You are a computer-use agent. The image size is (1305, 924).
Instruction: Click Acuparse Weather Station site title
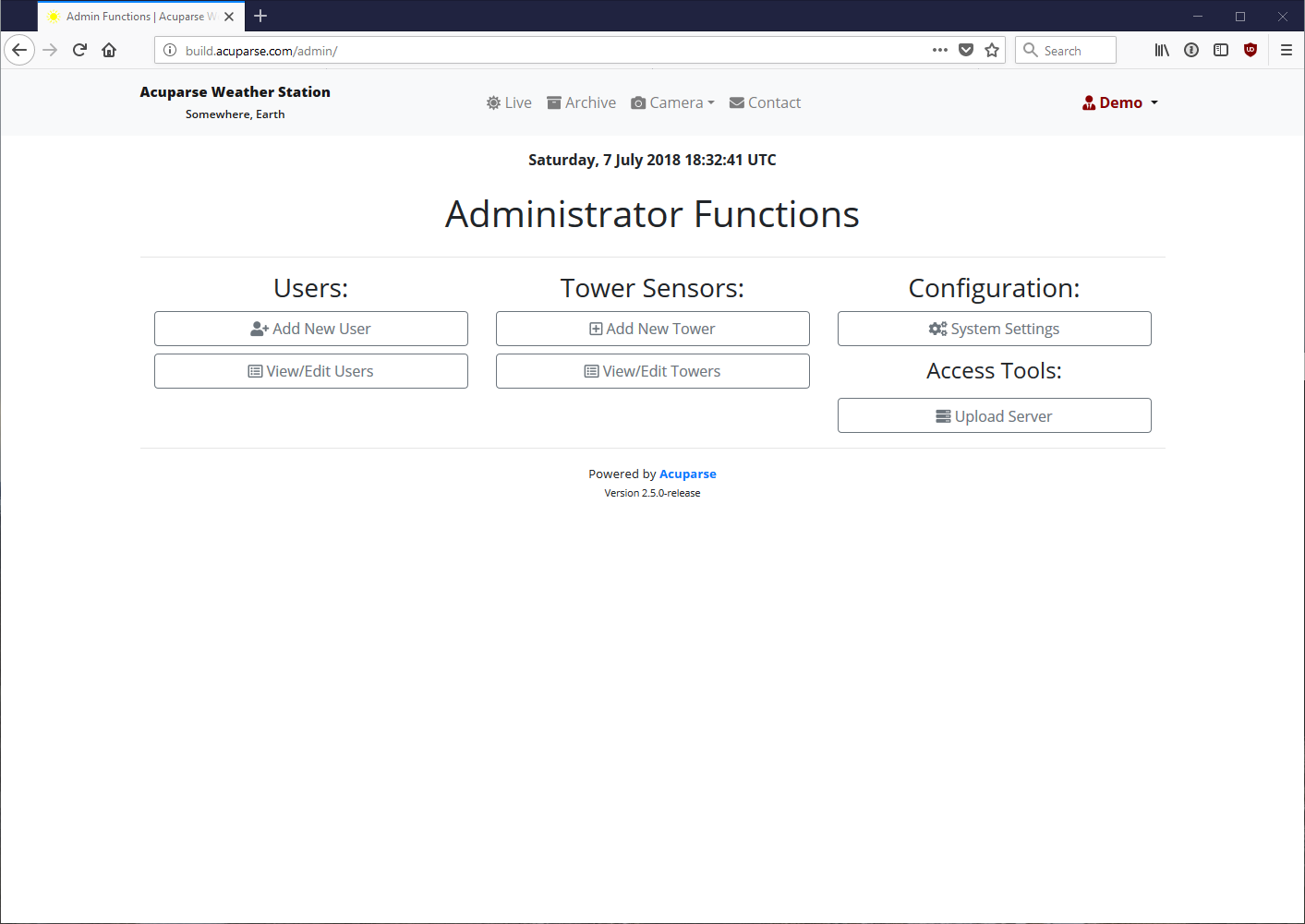235,91
